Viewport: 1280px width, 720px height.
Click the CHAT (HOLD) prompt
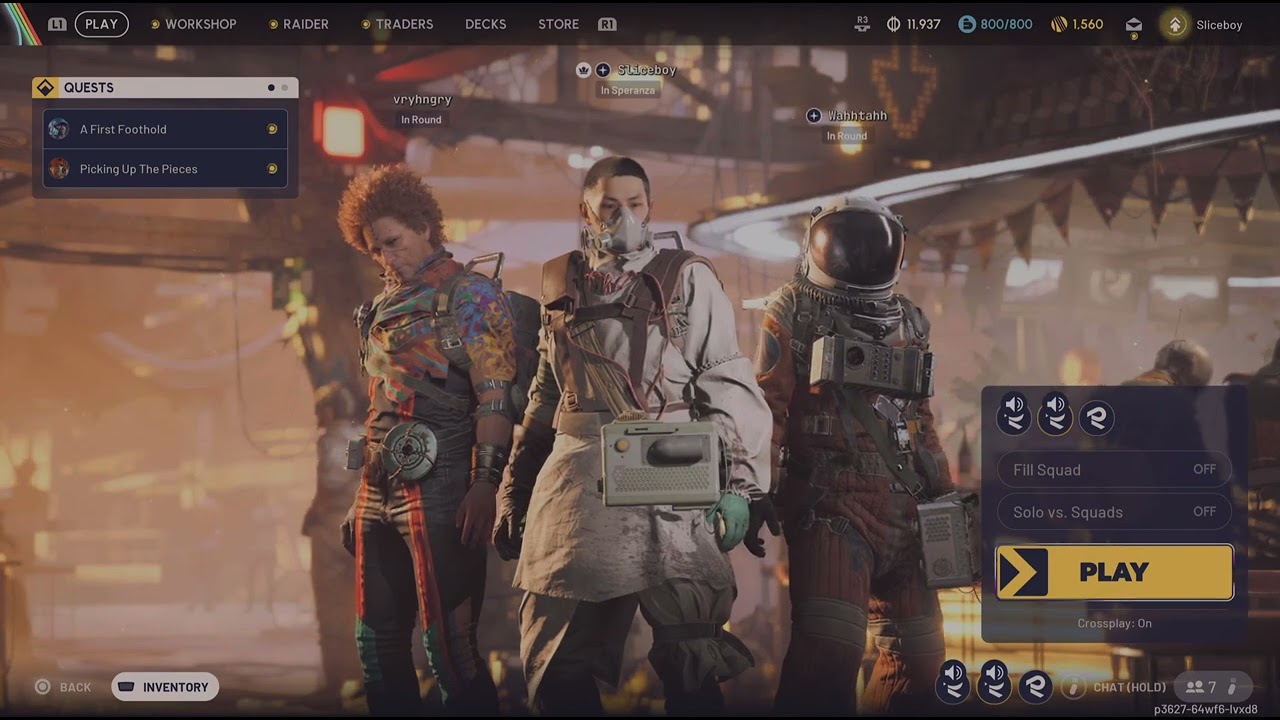coord(1130,687)
